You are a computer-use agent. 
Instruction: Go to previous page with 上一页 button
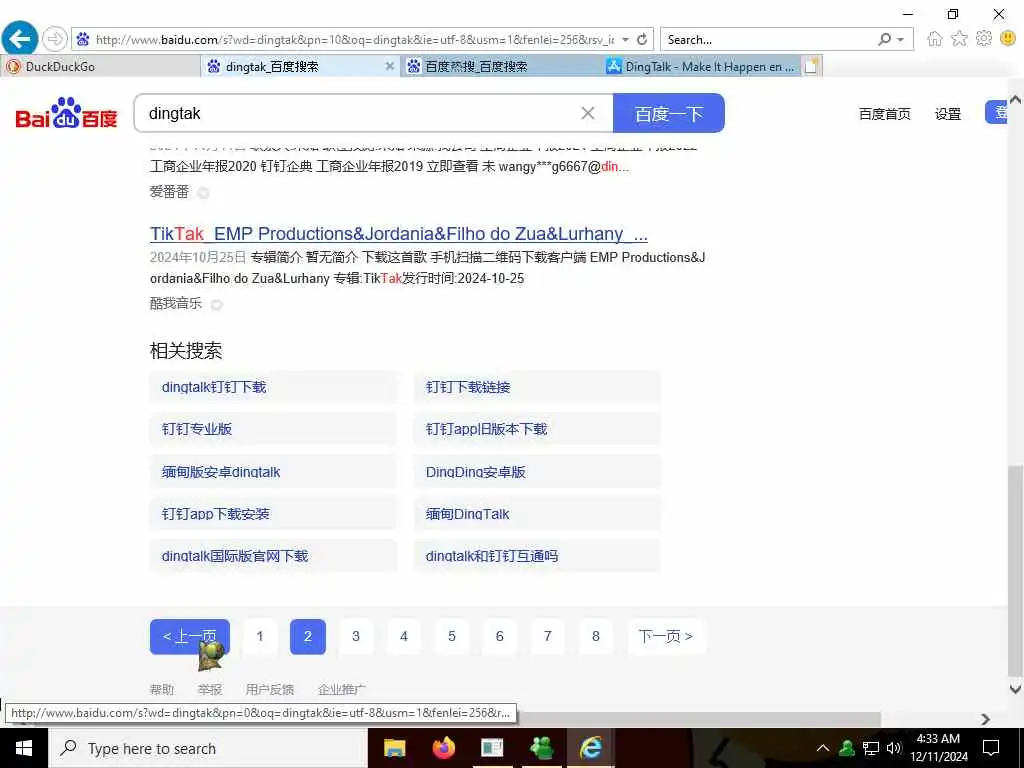[x=189, y=636]
